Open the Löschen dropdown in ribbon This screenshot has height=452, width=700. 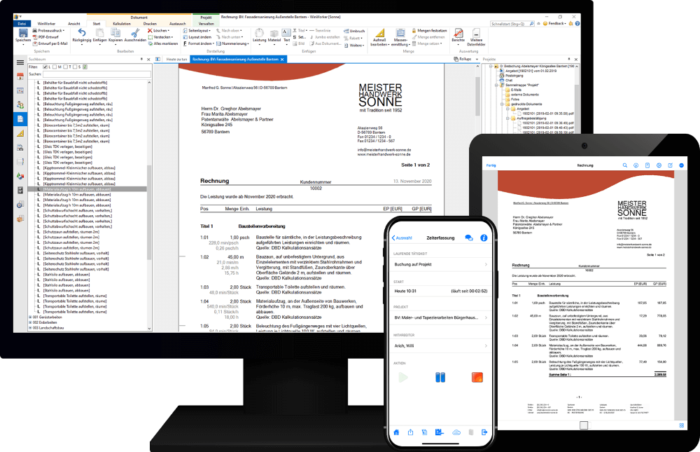[x=159, y=30]
